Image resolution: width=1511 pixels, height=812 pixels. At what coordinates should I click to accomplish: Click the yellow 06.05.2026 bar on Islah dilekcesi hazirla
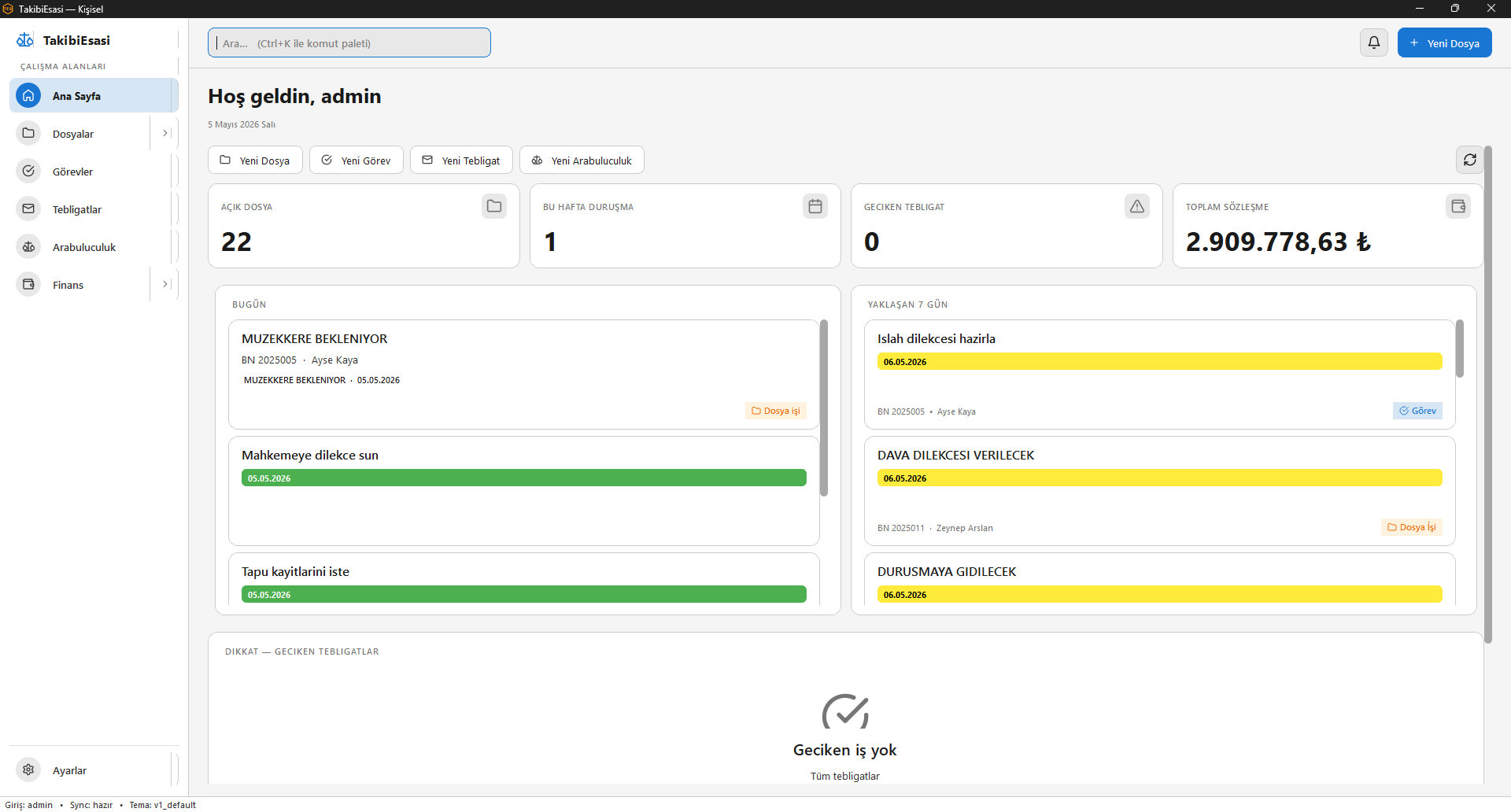1160,361
